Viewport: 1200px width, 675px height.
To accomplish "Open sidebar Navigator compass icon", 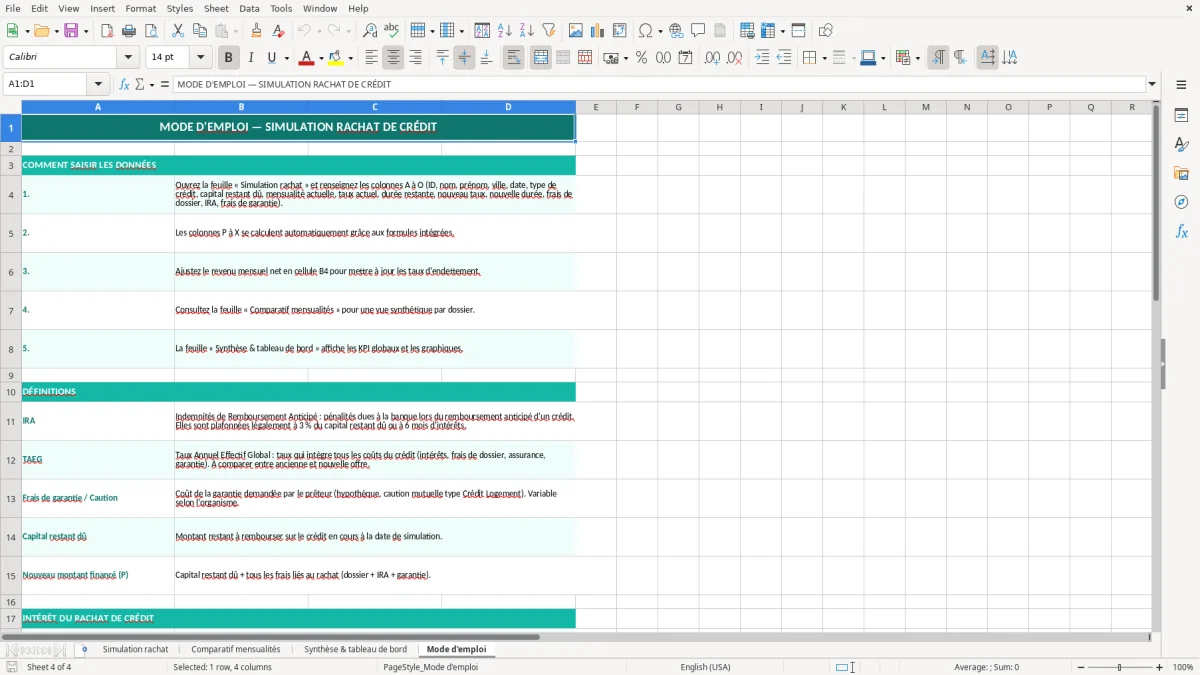I will [1181, 202].
